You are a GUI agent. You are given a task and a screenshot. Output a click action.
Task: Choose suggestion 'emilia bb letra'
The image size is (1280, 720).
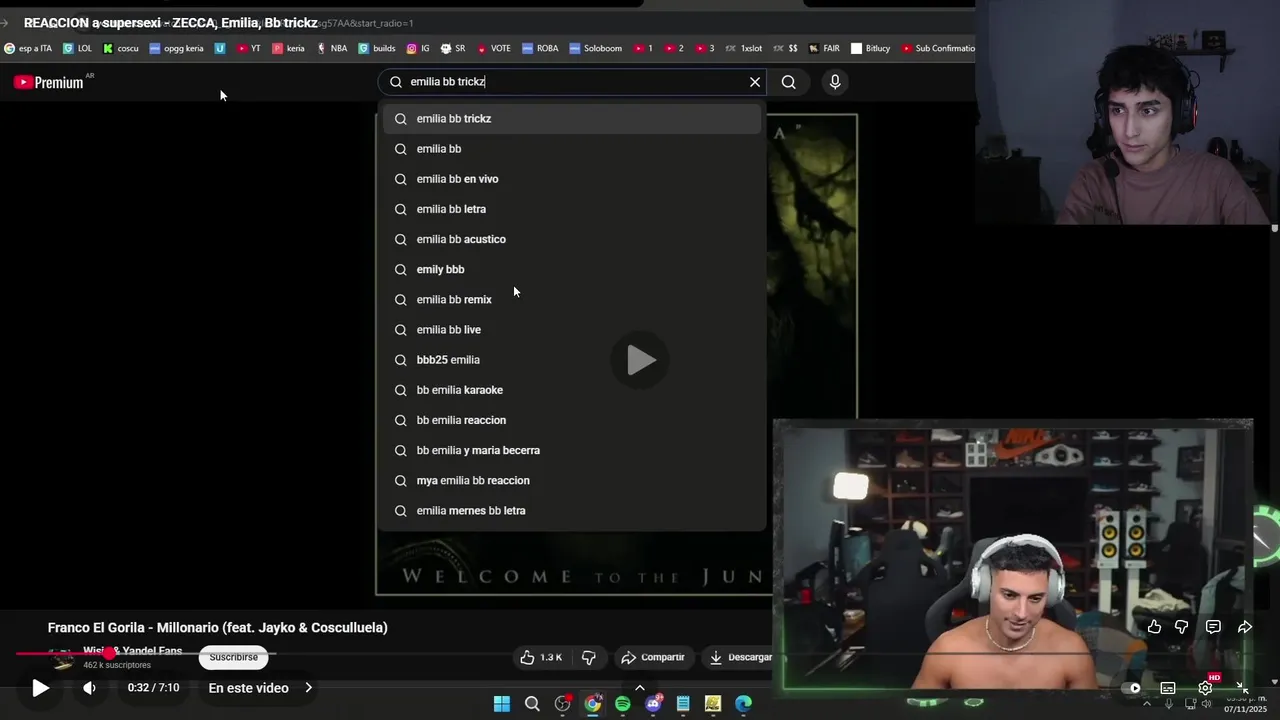pyautogui.click(x=571, y=209)
